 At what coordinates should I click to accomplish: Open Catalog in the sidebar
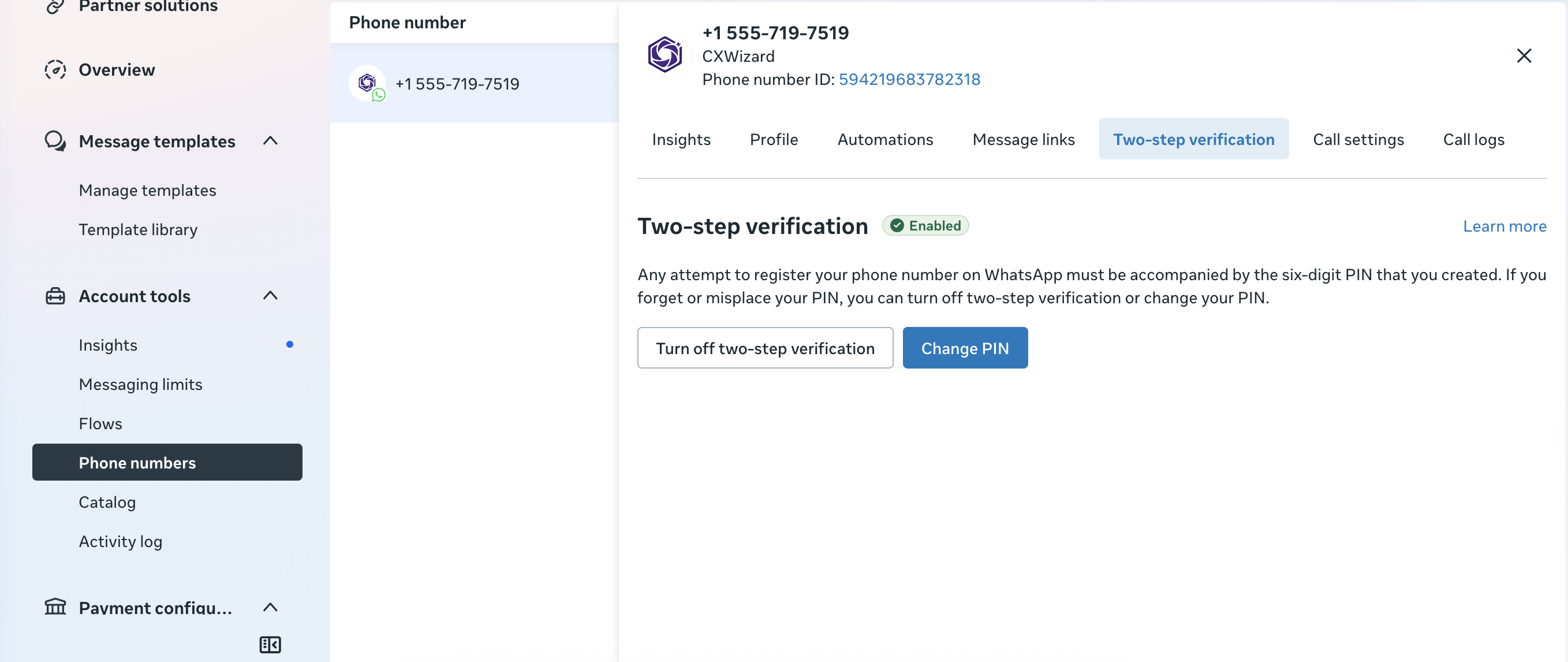pyautogui.click(x=107, y=502)
